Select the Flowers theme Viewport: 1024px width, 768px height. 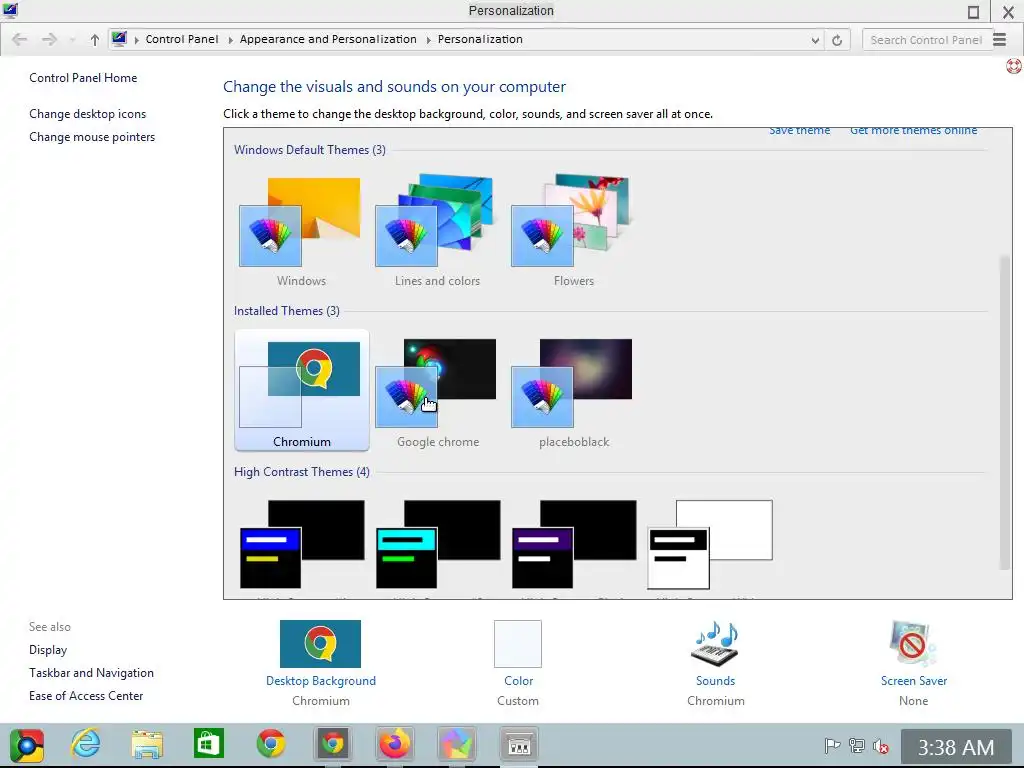[x=573, y=232]
